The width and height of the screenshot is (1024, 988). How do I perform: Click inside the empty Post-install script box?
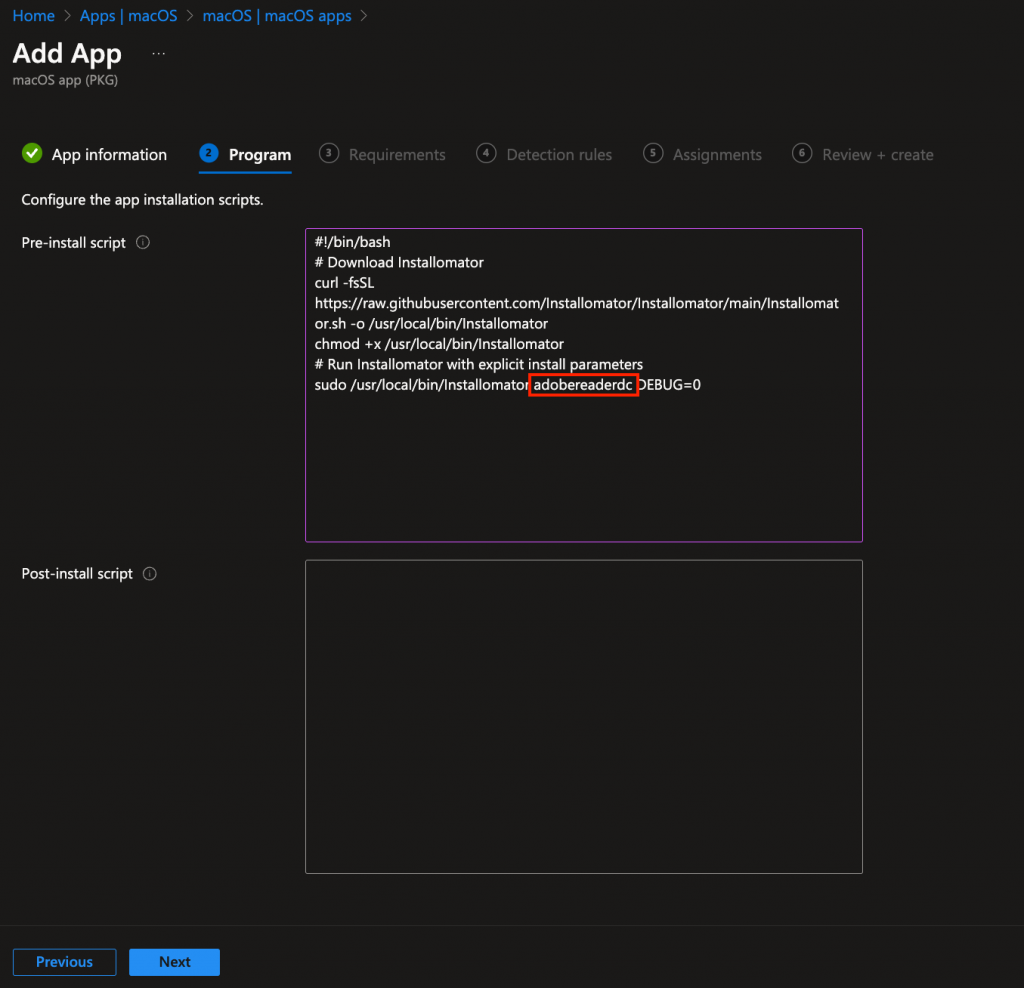pos(583,715)
